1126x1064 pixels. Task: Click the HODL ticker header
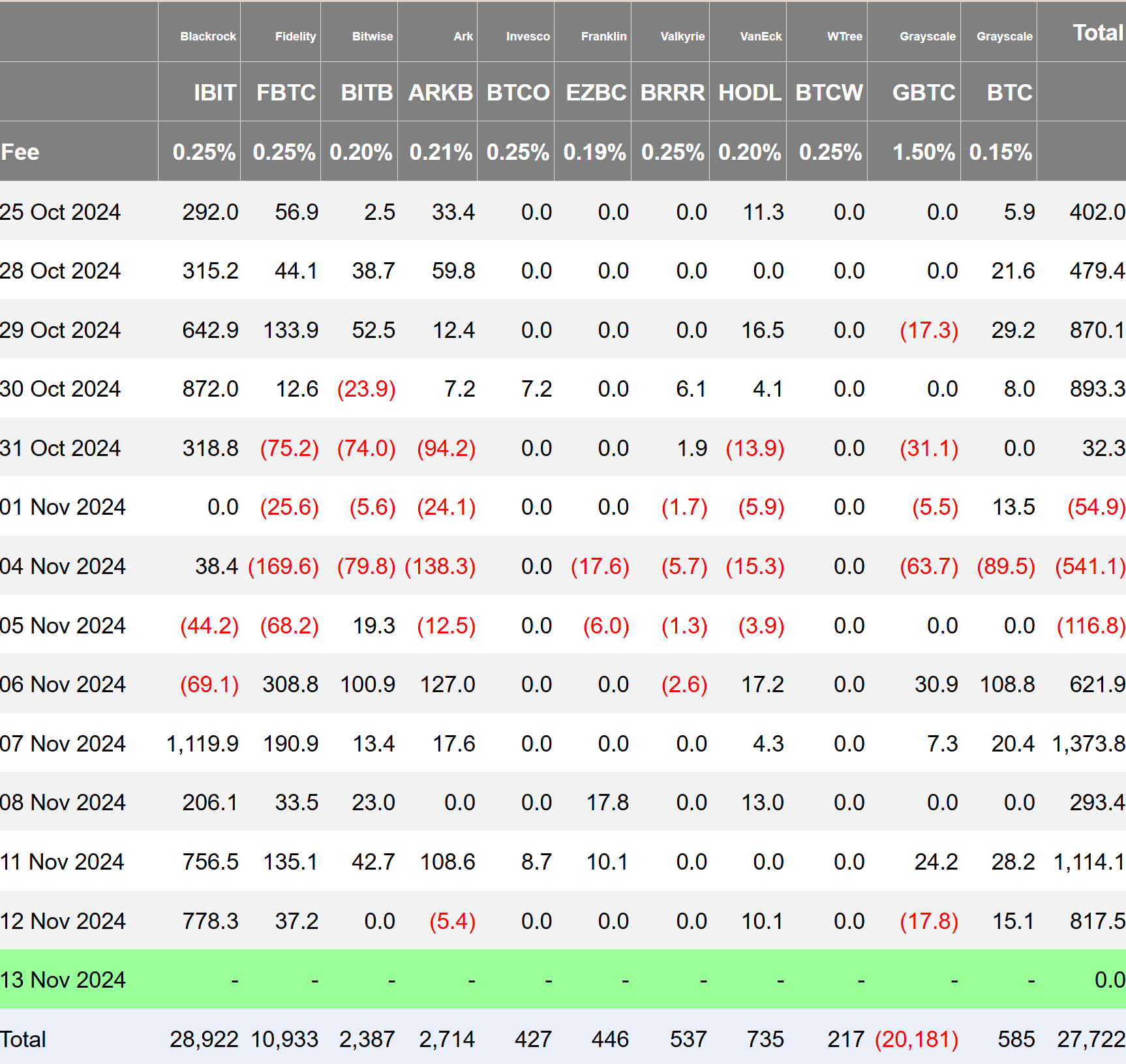point(750,93)
